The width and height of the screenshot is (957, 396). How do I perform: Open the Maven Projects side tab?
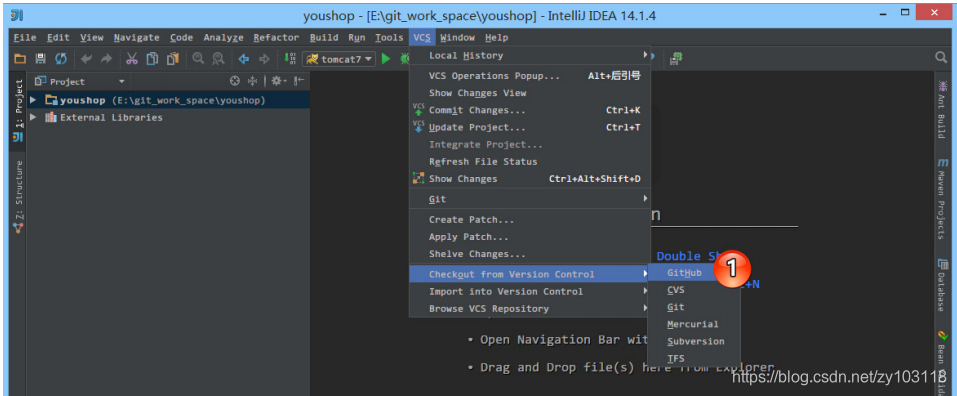click(942, 199)
